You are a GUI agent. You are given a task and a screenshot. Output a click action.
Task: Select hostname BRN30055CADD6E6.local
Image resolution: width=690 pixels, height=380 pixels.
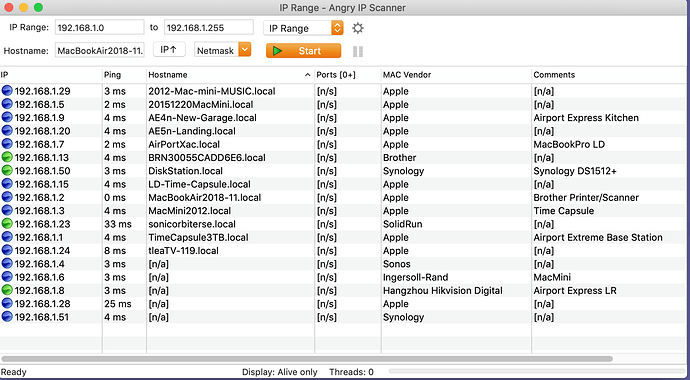[207, 157]
